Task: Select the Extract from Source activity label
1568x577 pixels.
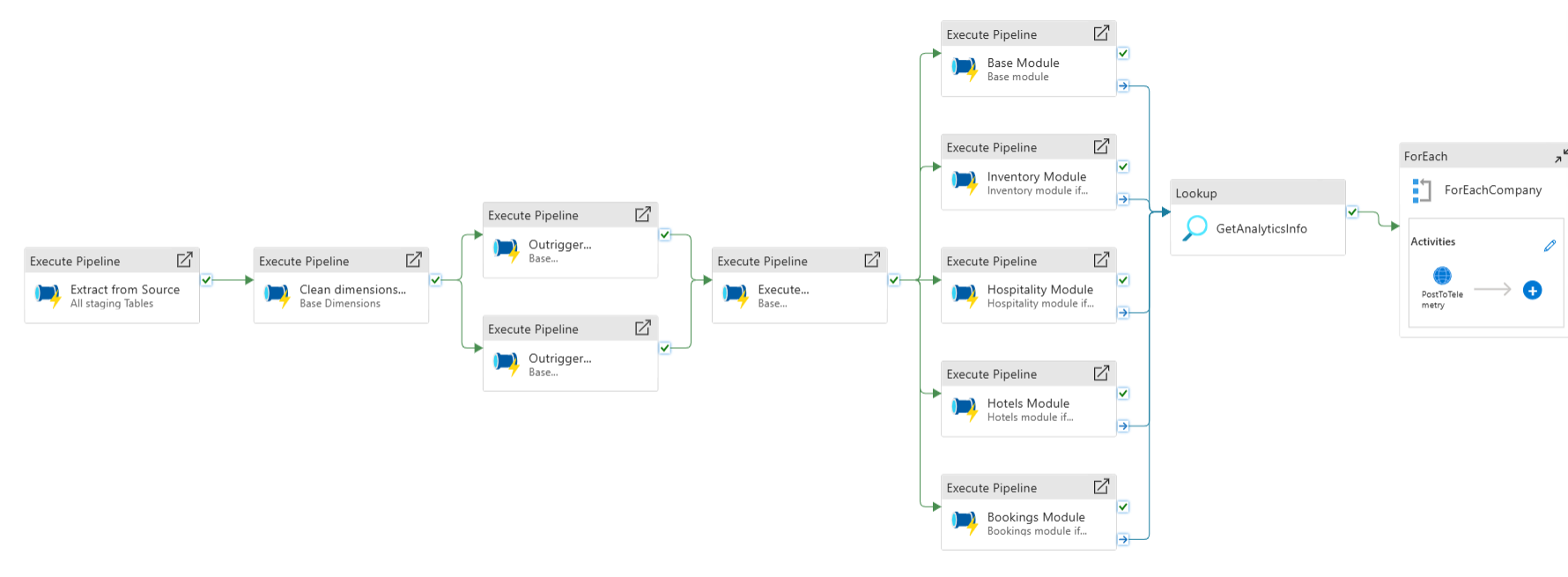Action: [125, 290]
